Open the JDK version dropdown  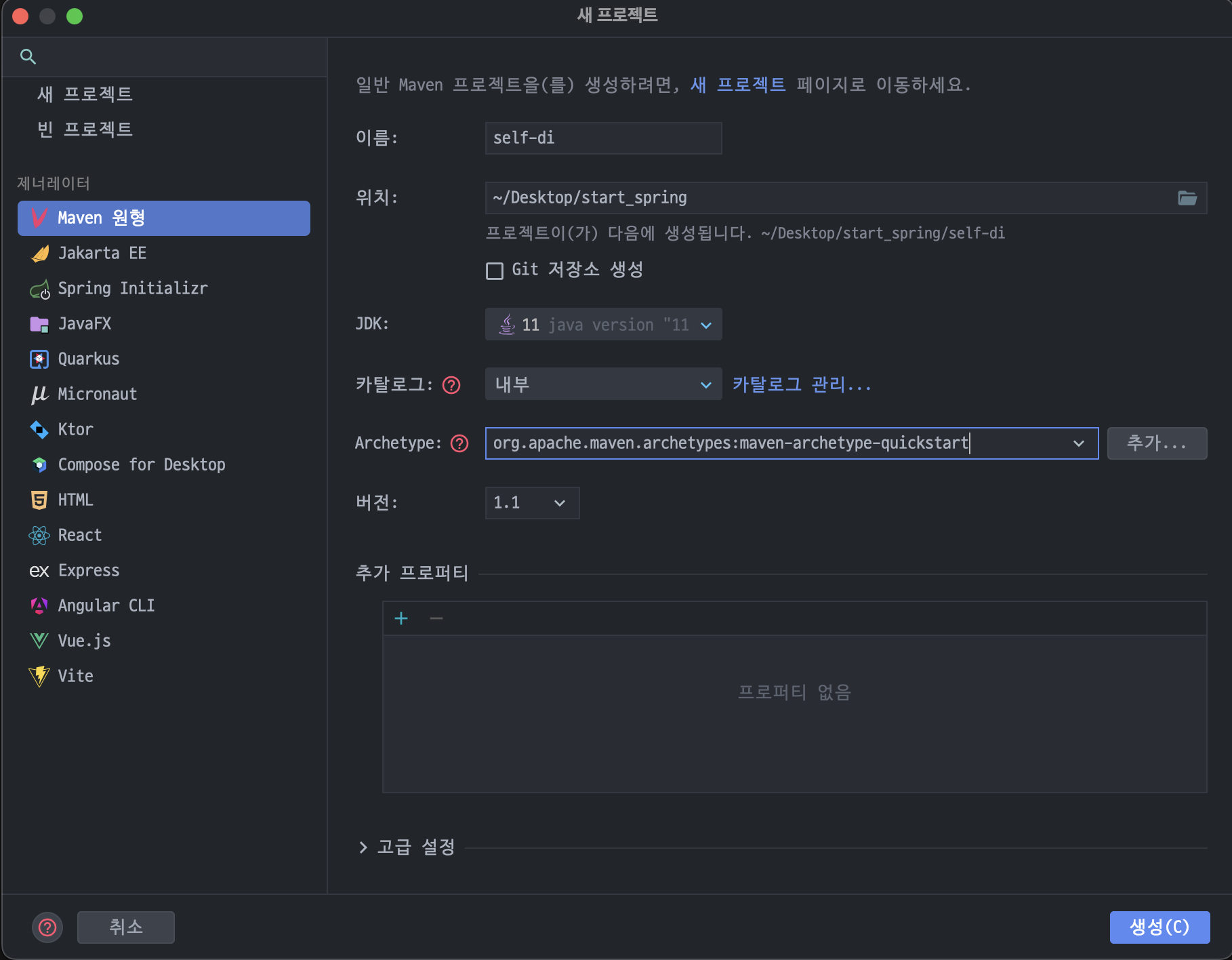(603, 325)
